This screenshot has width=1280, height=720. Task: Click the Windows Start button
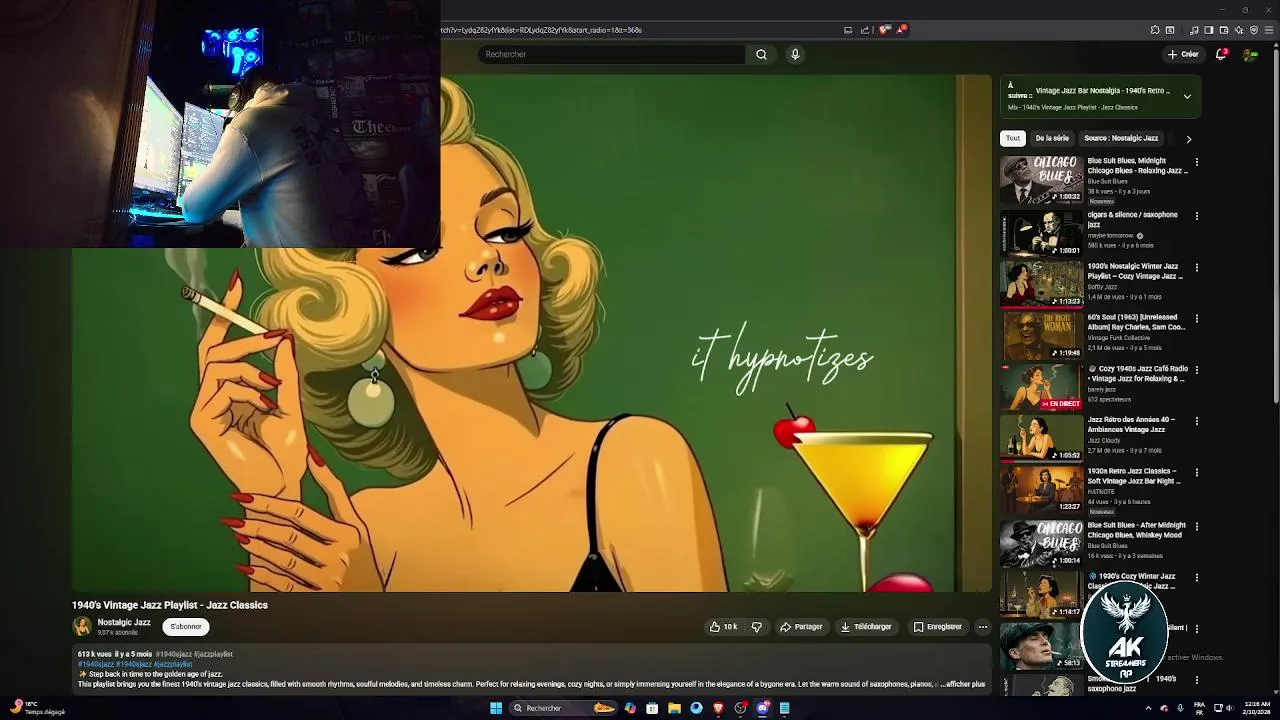[x=495, y=708]
